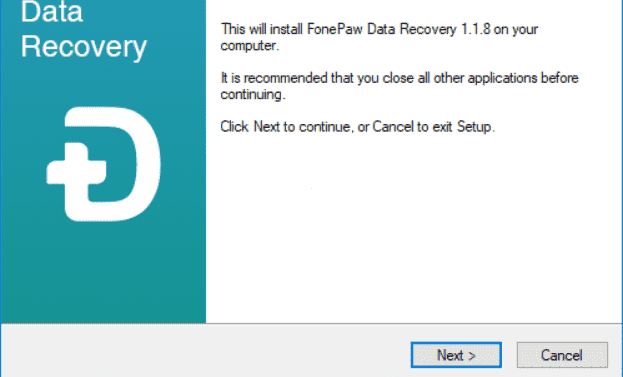The image size is (623, 377).
Task: Click empty teal area below the logo
Action: [103, 274]
